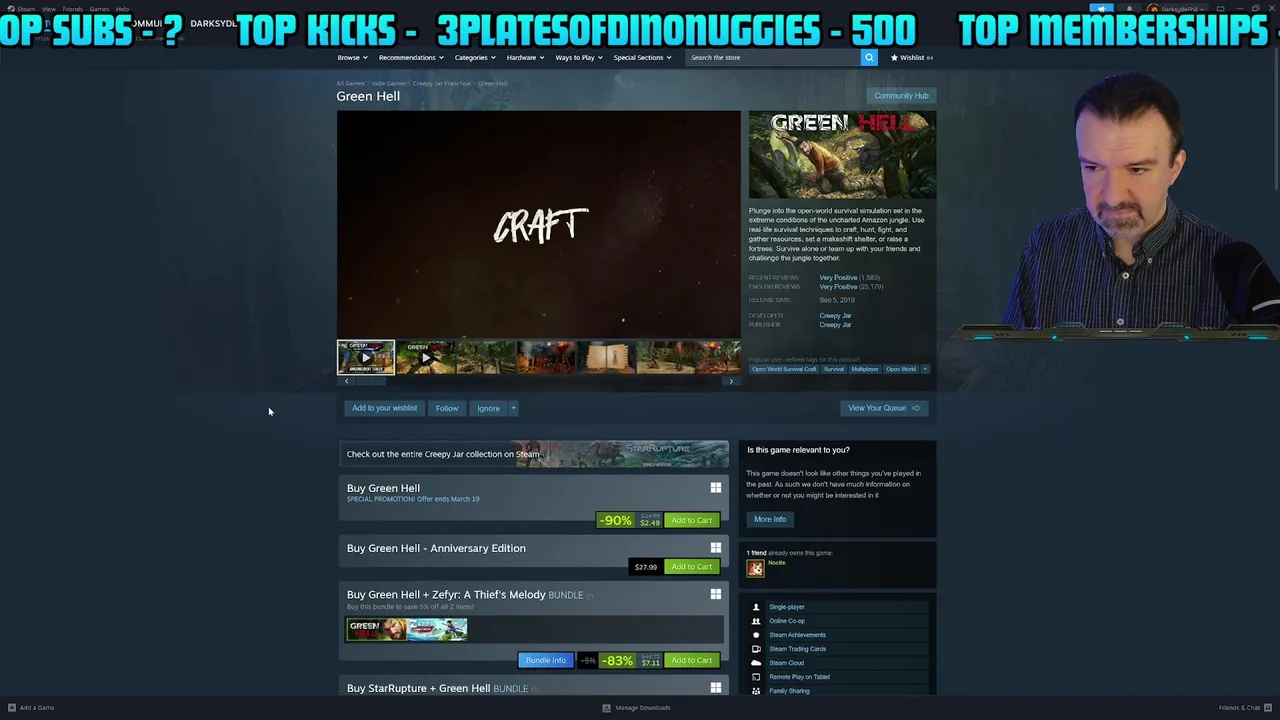Add Green Hell at $2.49 to cart
This screenshot has width=1280, height=720.
(692, 520)
